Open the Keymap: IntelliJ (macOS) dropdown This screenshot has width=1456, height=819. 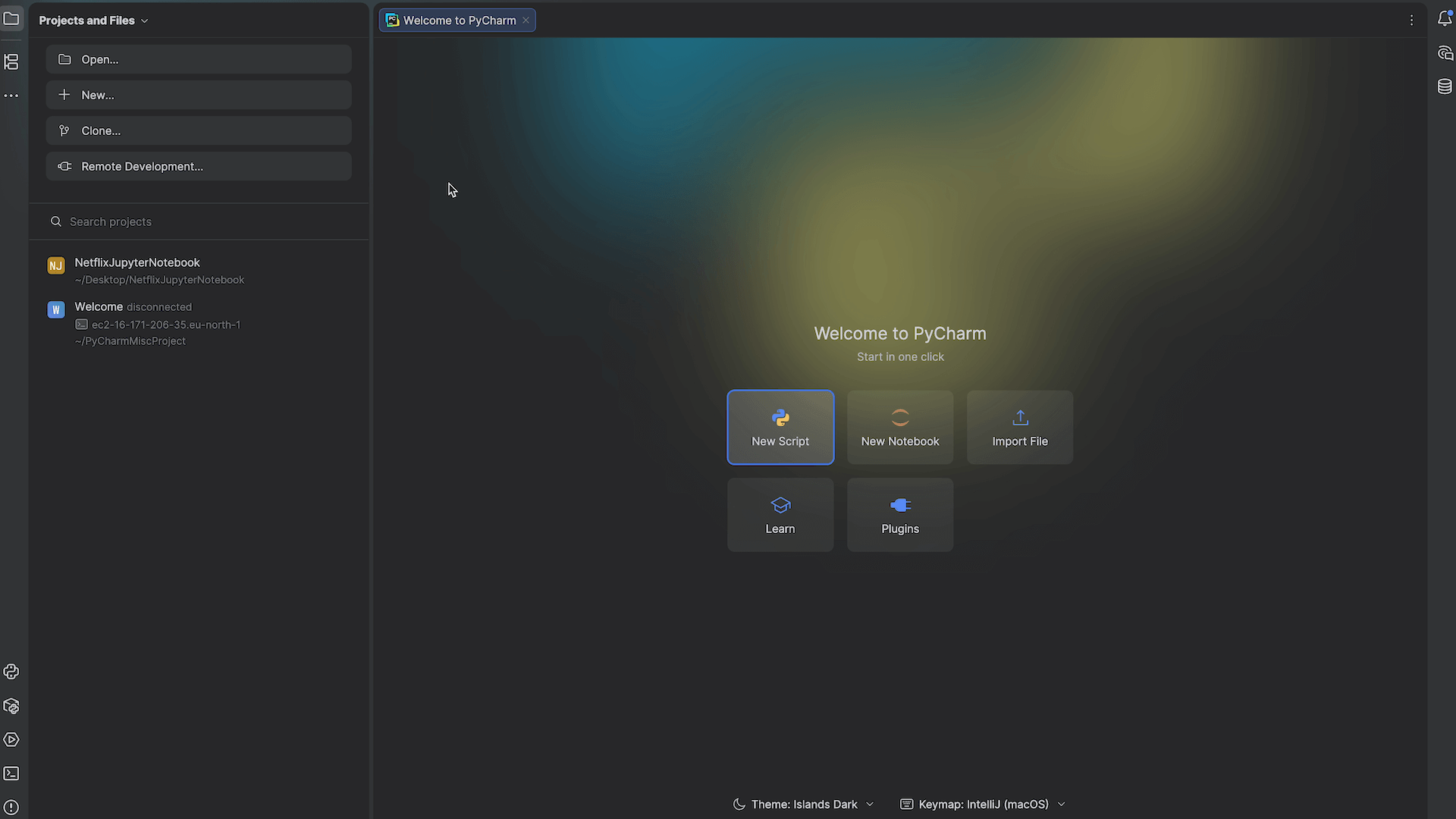pos(983,804)
